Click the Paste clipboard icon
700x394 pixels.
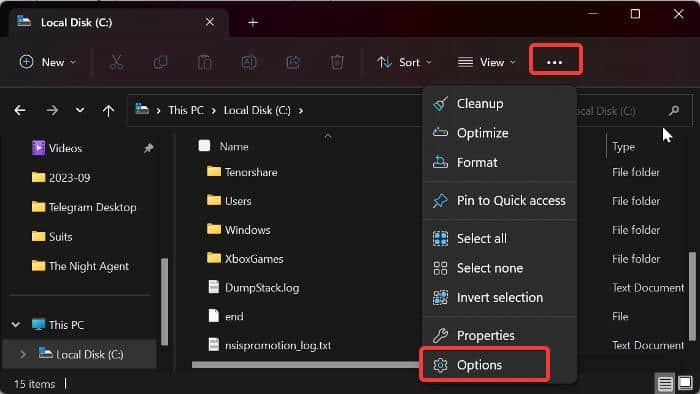(x=204, y=62)
